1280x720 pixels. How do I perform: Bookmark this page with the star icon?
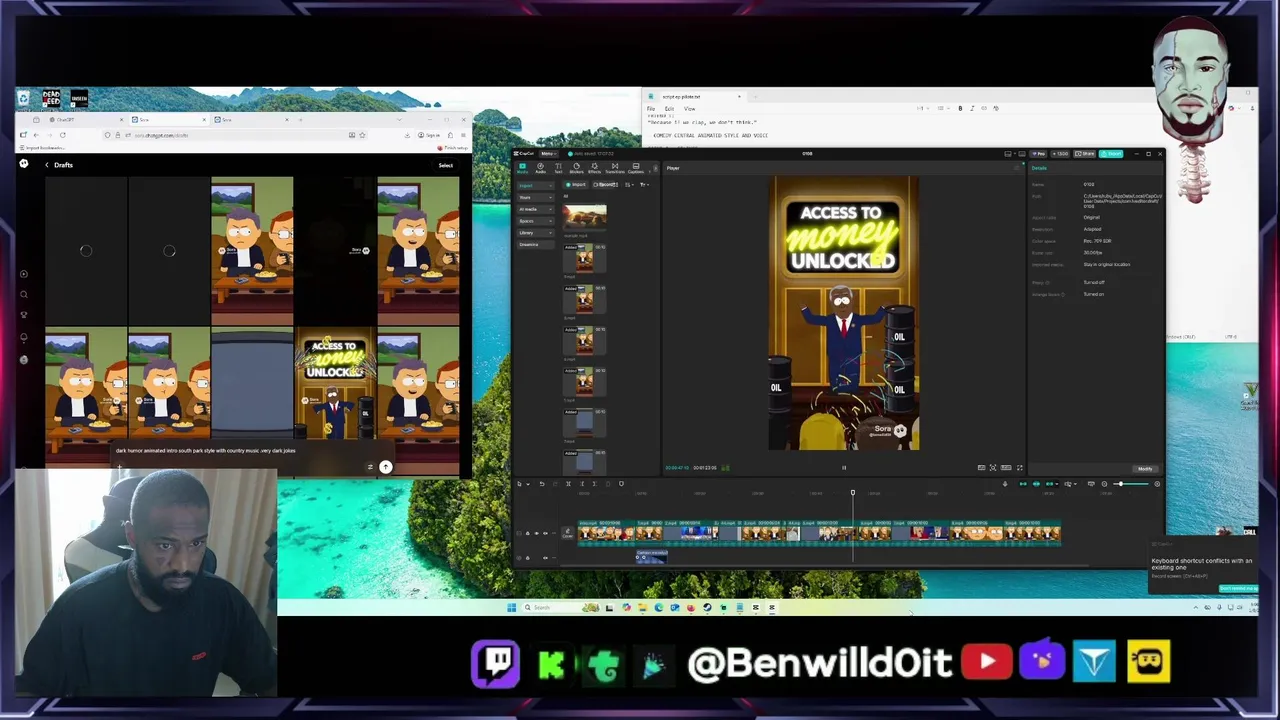[x=362, y=135]
